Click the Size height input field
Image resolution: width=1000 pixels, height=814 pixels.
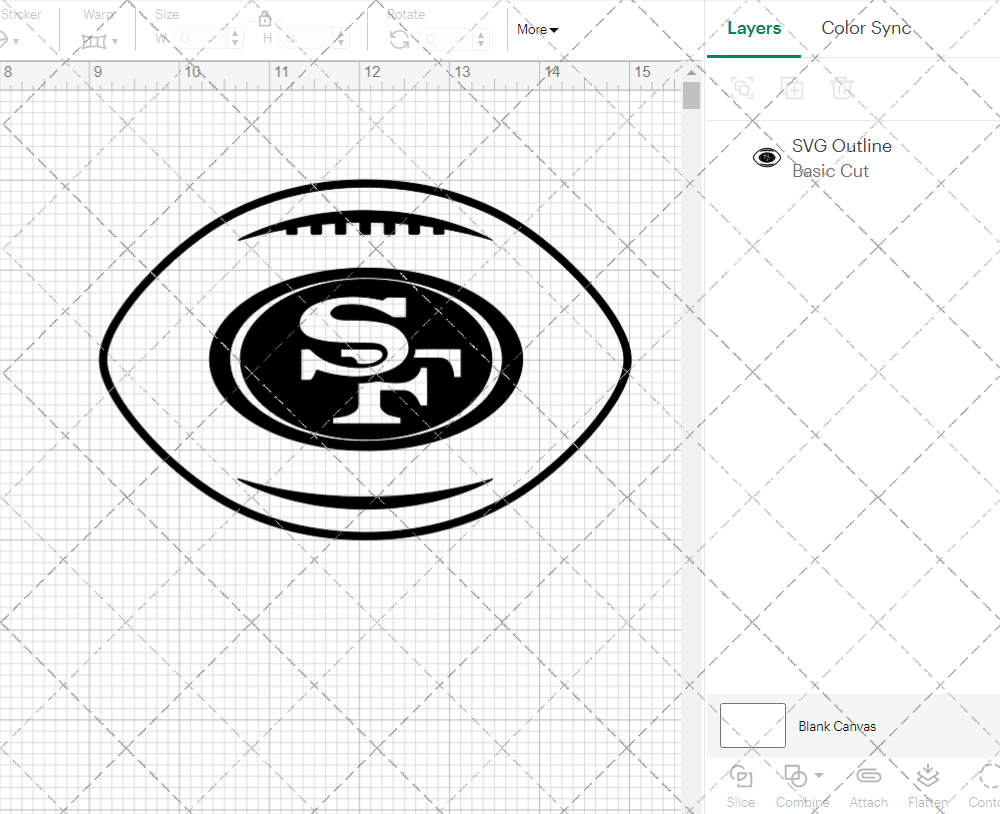pos(306,38)
